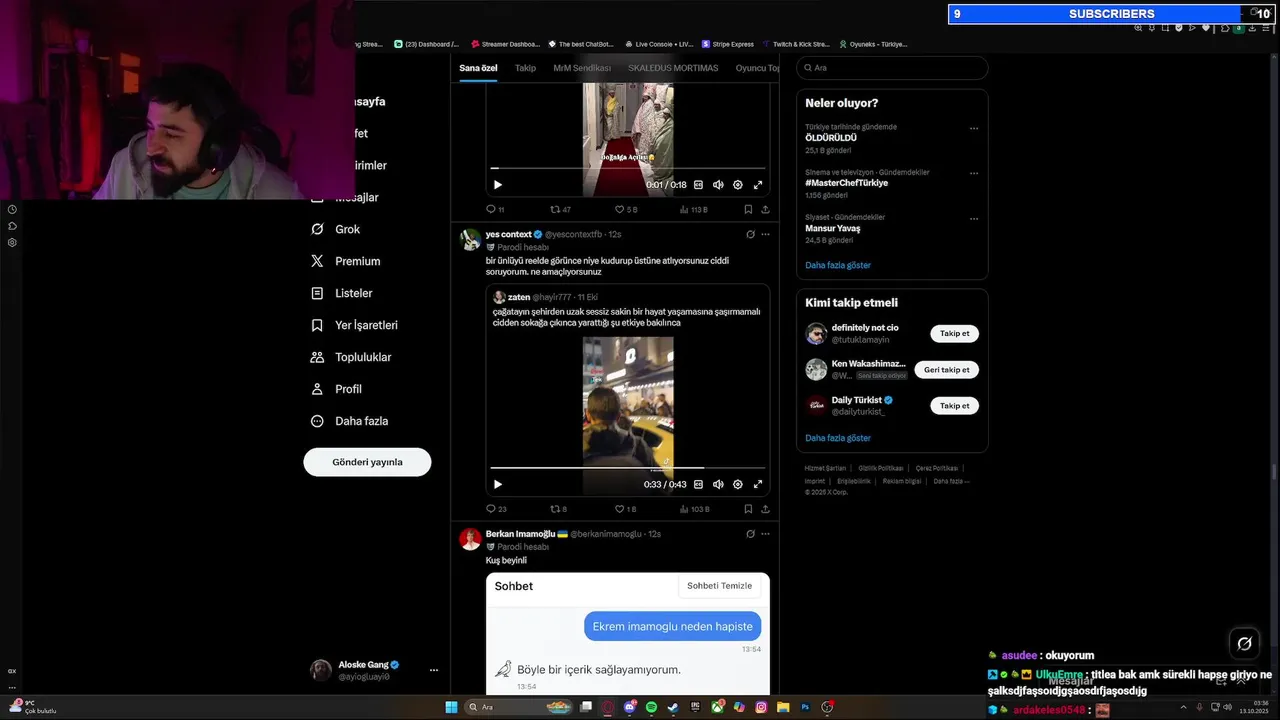
Task: Seek on the 0:43 video progress bar
Action: (628, 468)
